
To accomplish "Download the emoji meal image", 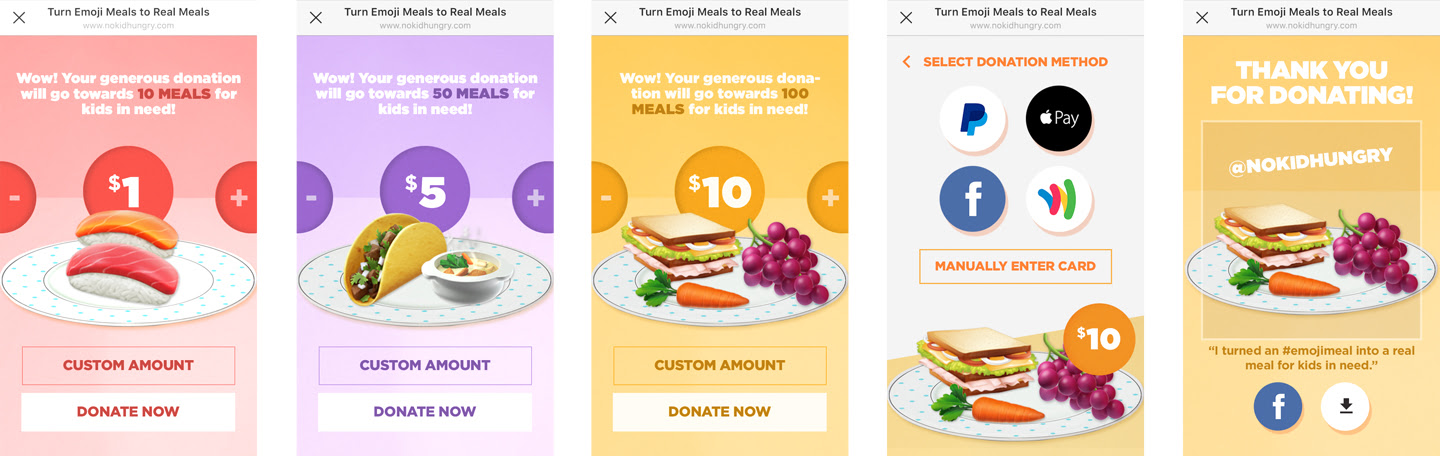I will (1345, 406).
